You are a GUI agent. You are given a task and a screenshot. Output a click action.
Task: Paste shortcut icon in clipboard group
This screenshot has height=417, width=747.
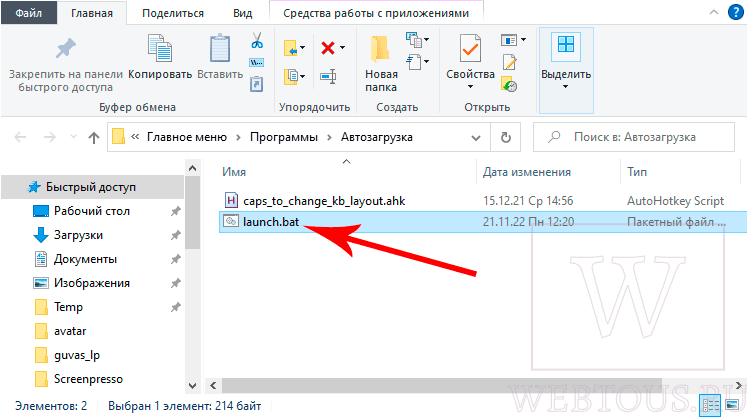pos(257,84)
